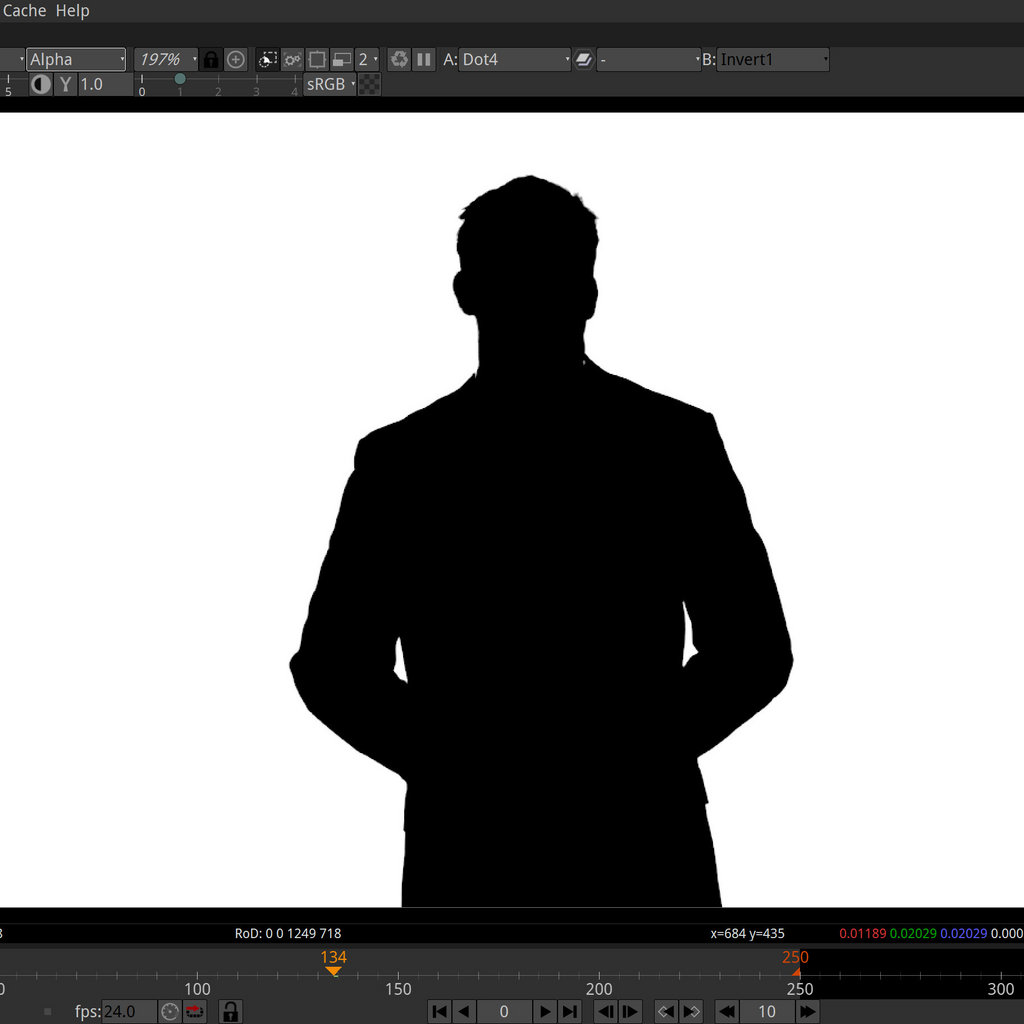Screen dimensions: 1024x1024
Task: Pause viewer updates
Action: click(x=424, y=60)
